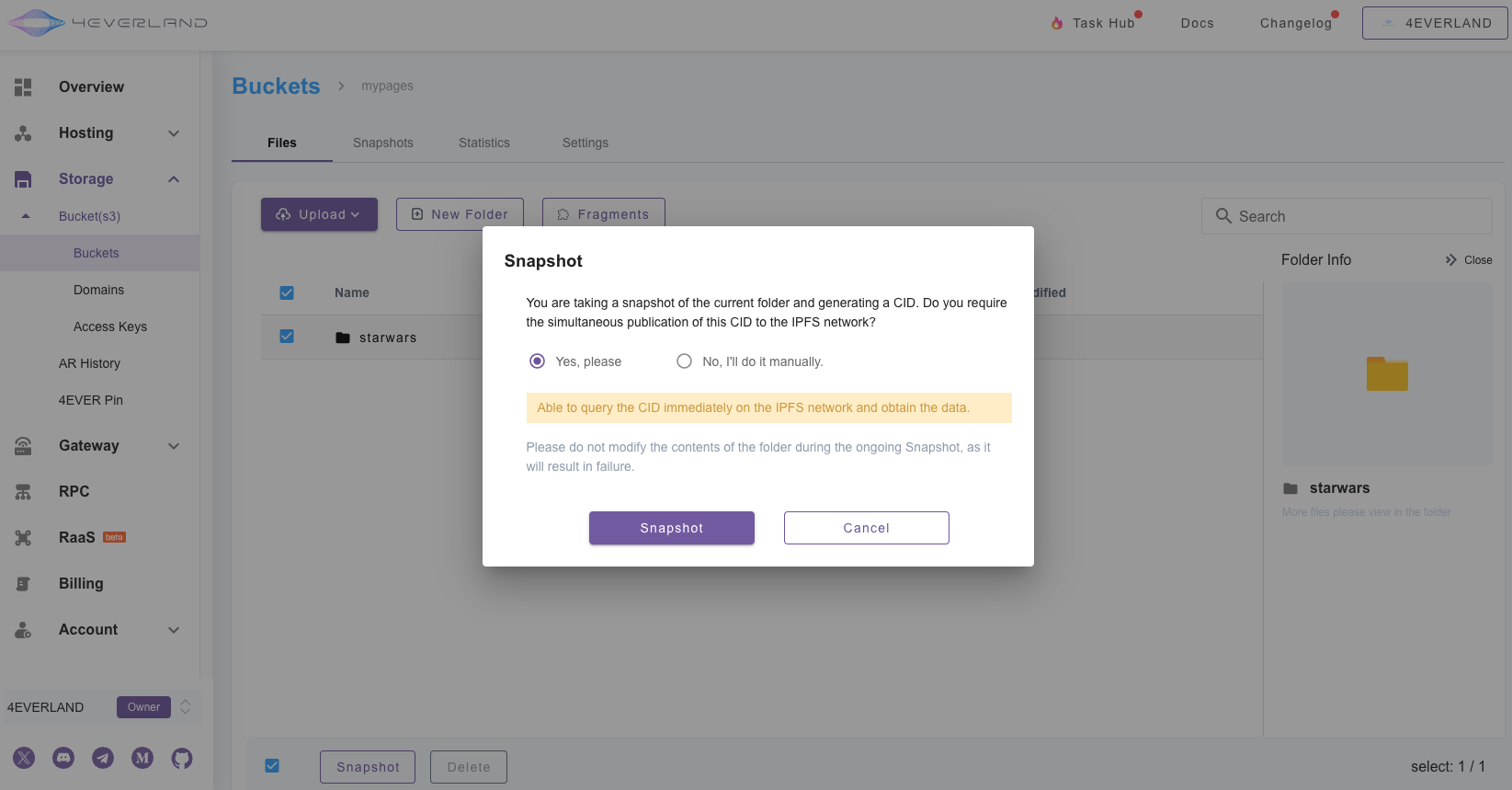Click the Overview dashboard icon
Screen dimensions: 1512x790
pyautogui.click(x=23, y=87)
